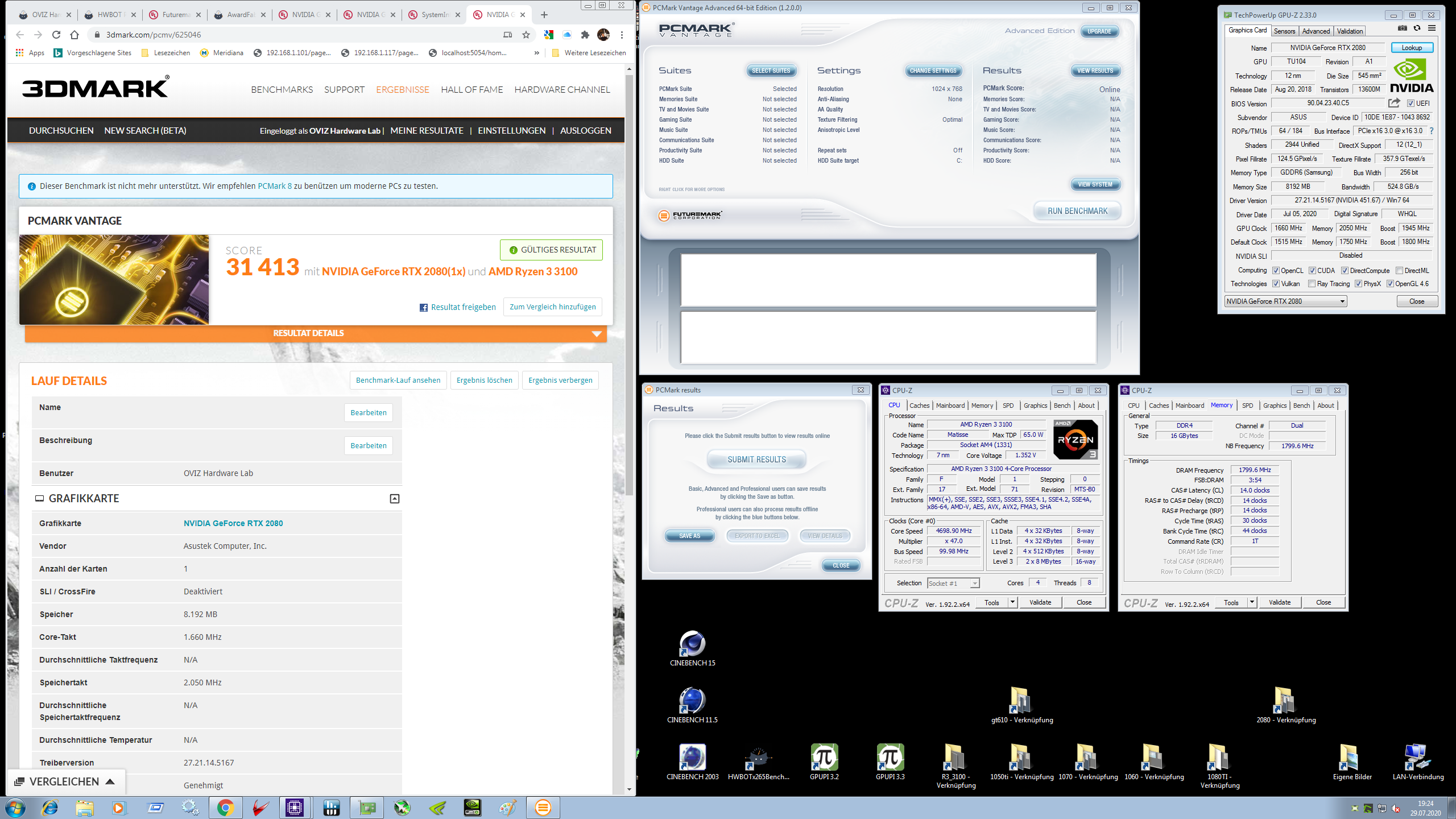Click the Windows Start button
Screen dimensions: 1456x819
15,808
